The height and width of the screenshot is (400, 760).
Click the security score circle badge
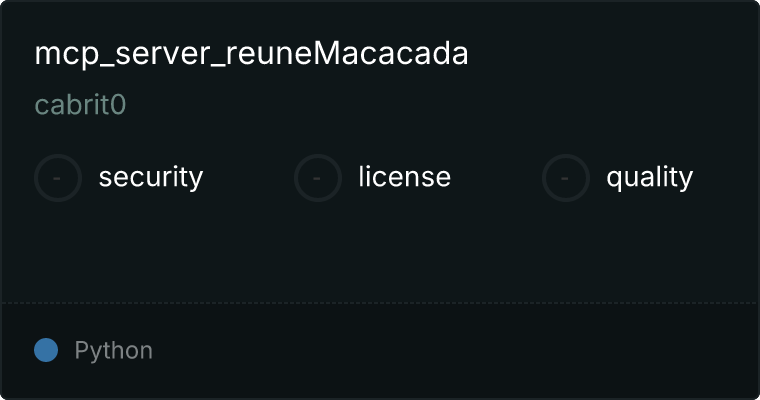58,178
